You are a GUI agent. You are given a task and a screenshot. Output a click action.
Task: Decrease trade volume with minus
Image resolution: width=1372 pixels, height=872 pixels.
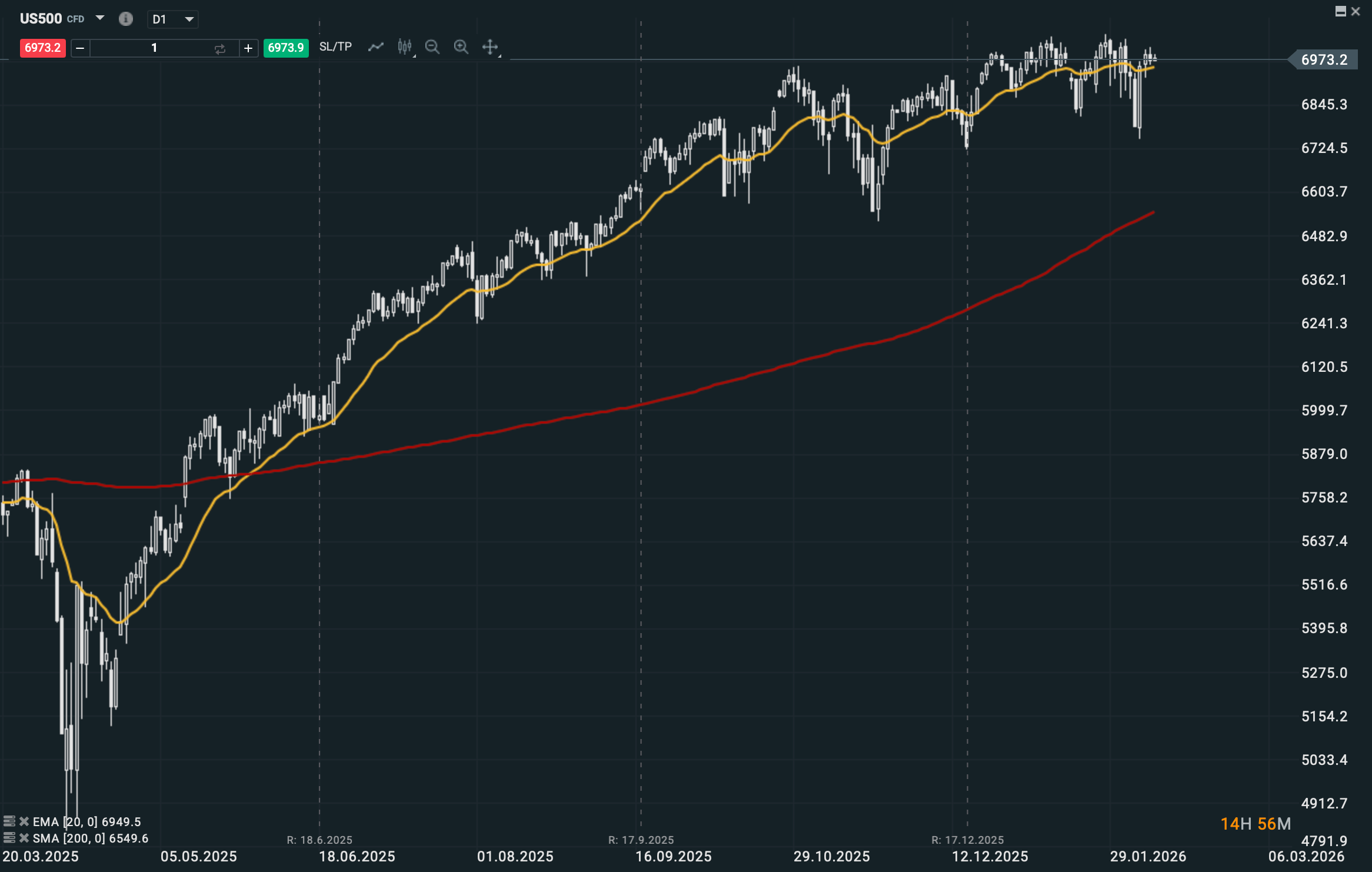click(x=81, y=48)
